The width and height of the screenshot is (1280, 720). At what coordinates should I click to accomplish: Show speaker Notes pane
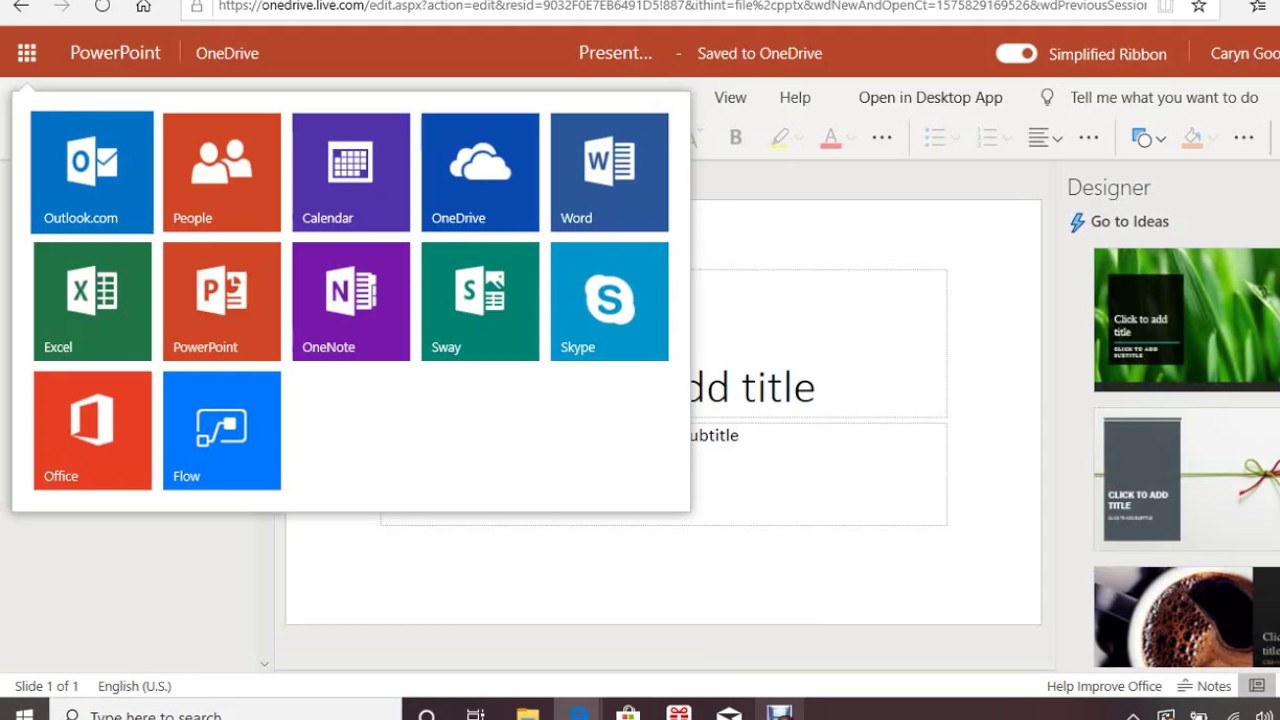pos(1204,686)
